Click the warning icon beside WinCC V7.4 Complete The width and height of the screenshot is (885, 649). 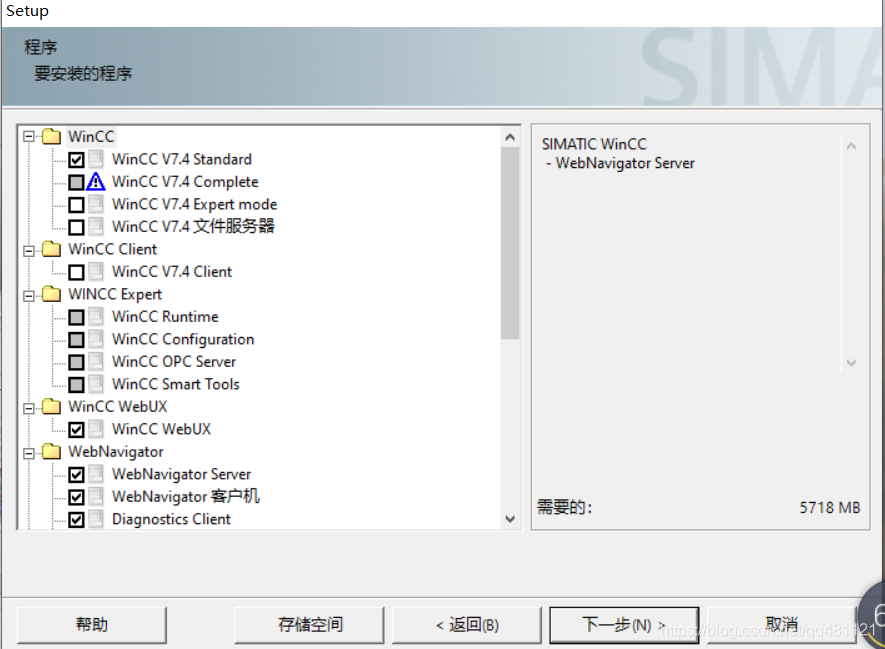(95, 181)
